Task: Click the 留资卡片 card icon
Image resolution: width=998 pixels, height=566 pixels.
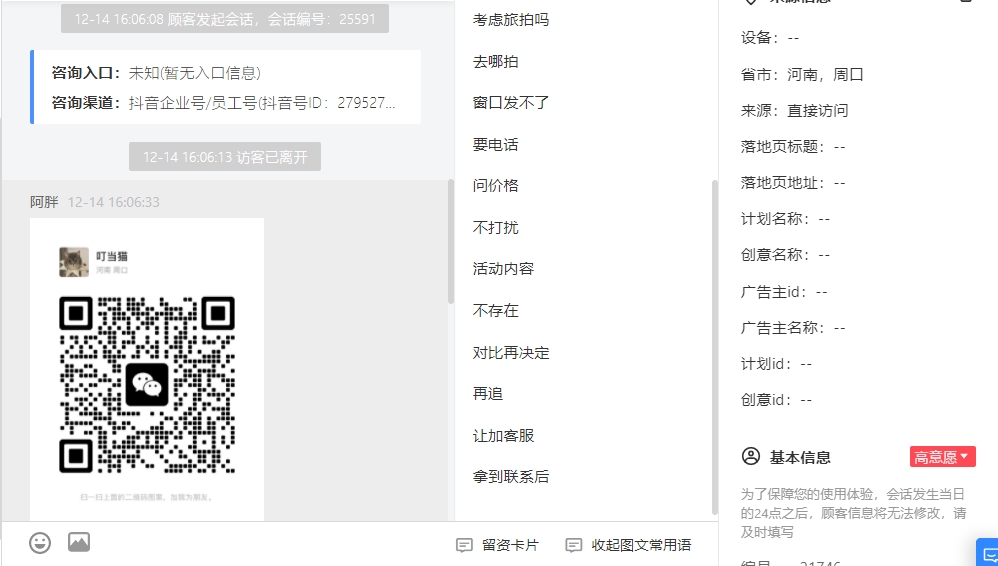Action: tap(465, 545)
